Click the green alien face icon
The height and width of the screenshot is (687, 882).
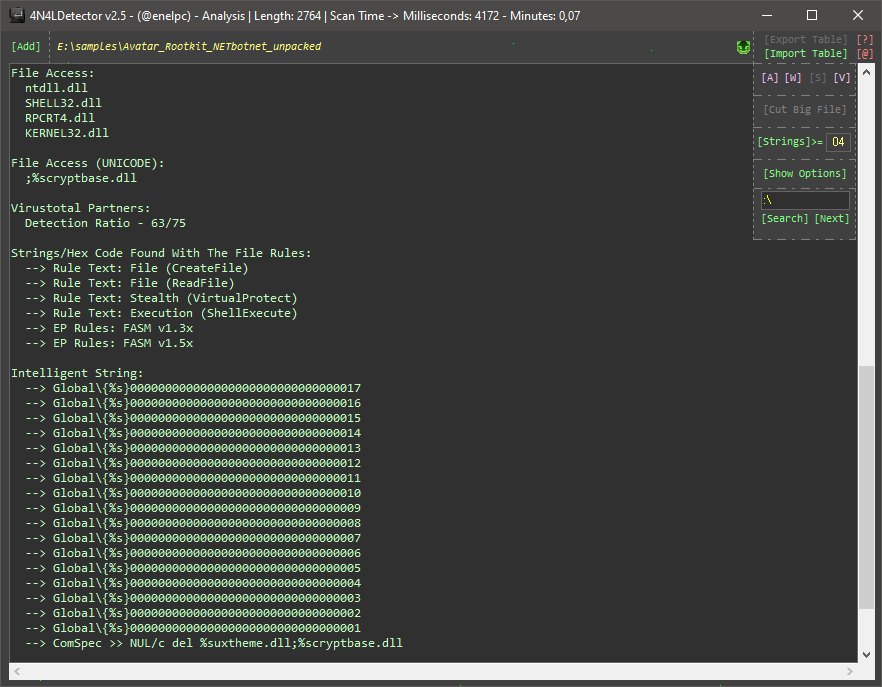744,47
